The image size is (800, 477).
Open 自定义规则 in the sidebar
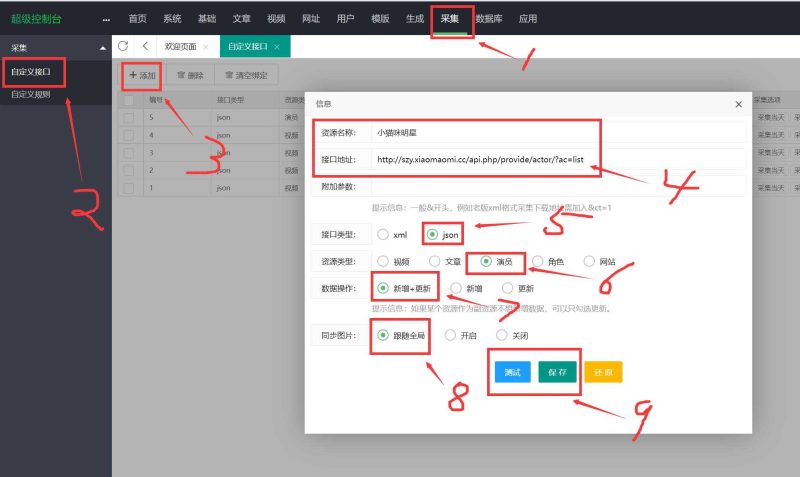click(30, 95)
